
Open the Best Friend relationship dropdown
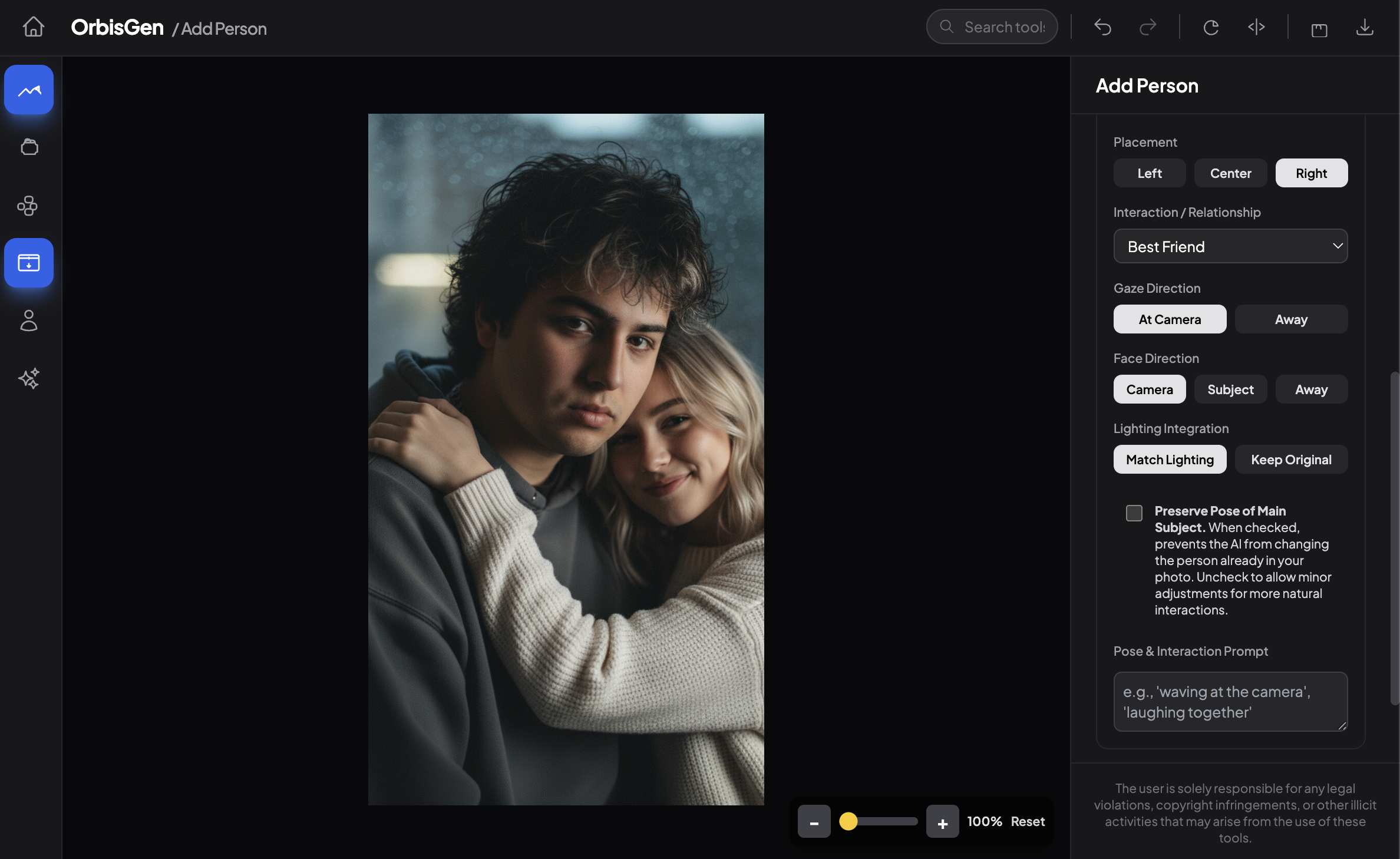pos(1230,246)
